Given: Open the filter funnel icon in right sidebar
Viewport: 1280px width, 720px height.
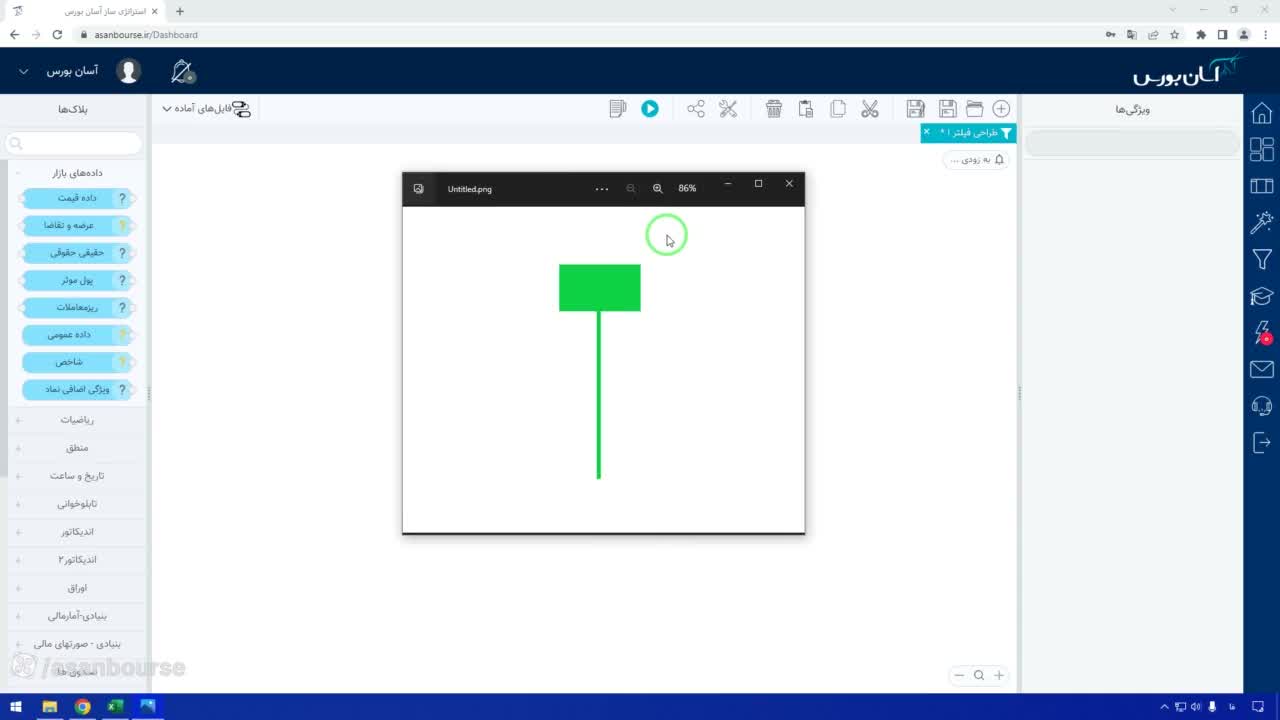Looking at the screenshot, I should [x=1262, y=260].
